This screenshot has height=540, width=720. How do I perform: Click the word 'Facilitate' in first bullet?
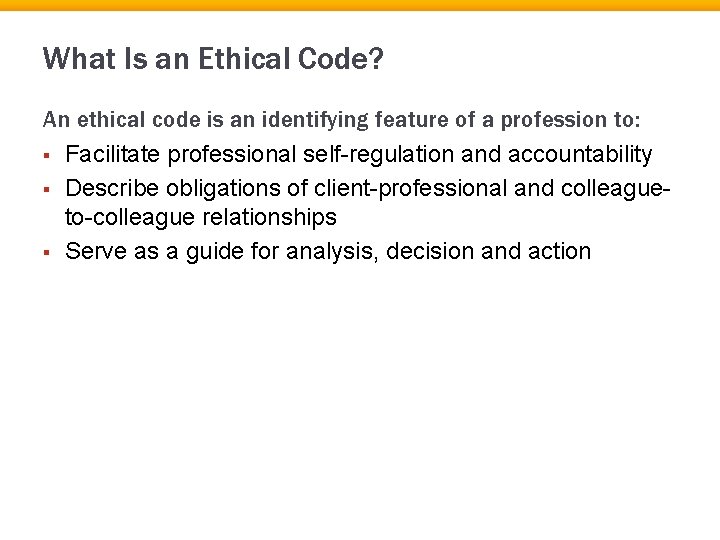coord(113,154)
